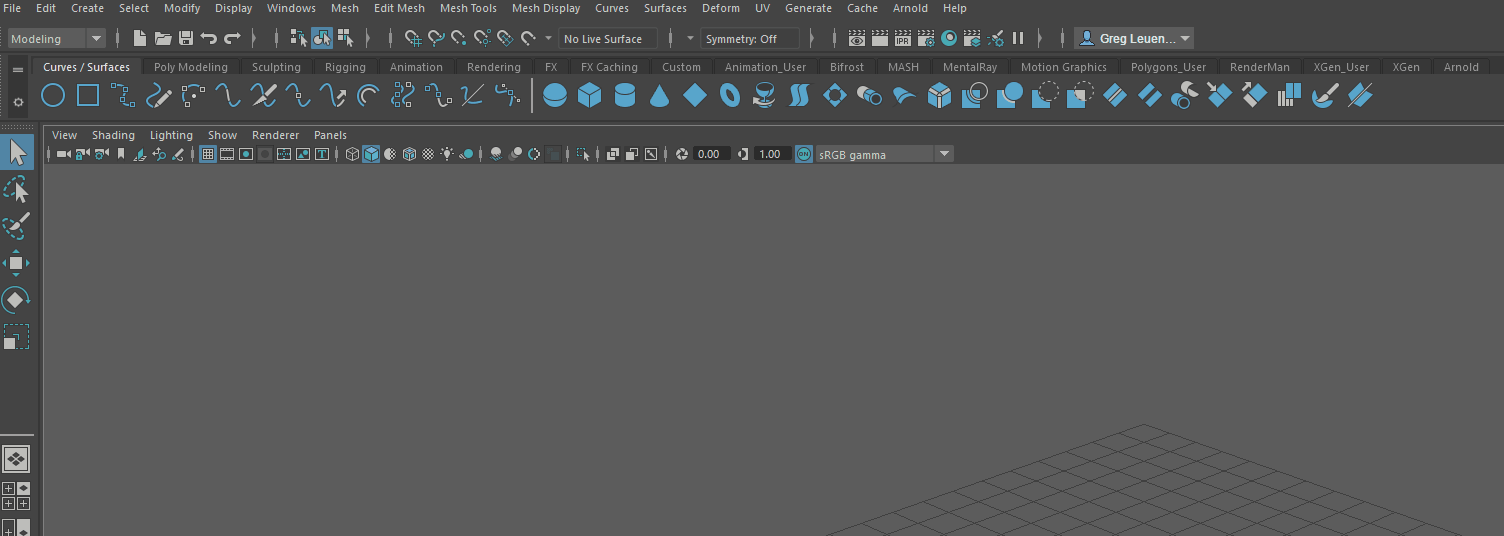Activate the Paint Selection tool

coord(17,226)
